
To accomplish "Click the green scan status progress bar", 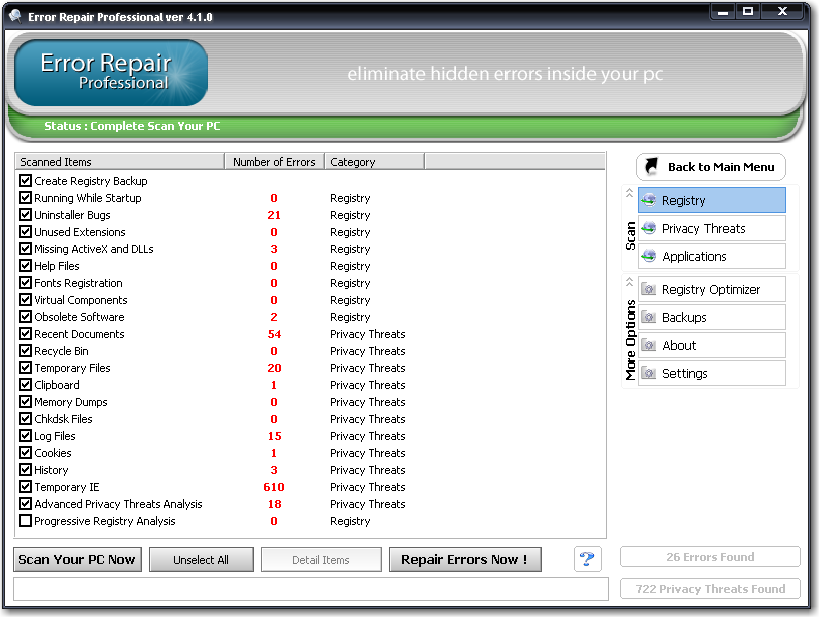I will click(400, 128).
